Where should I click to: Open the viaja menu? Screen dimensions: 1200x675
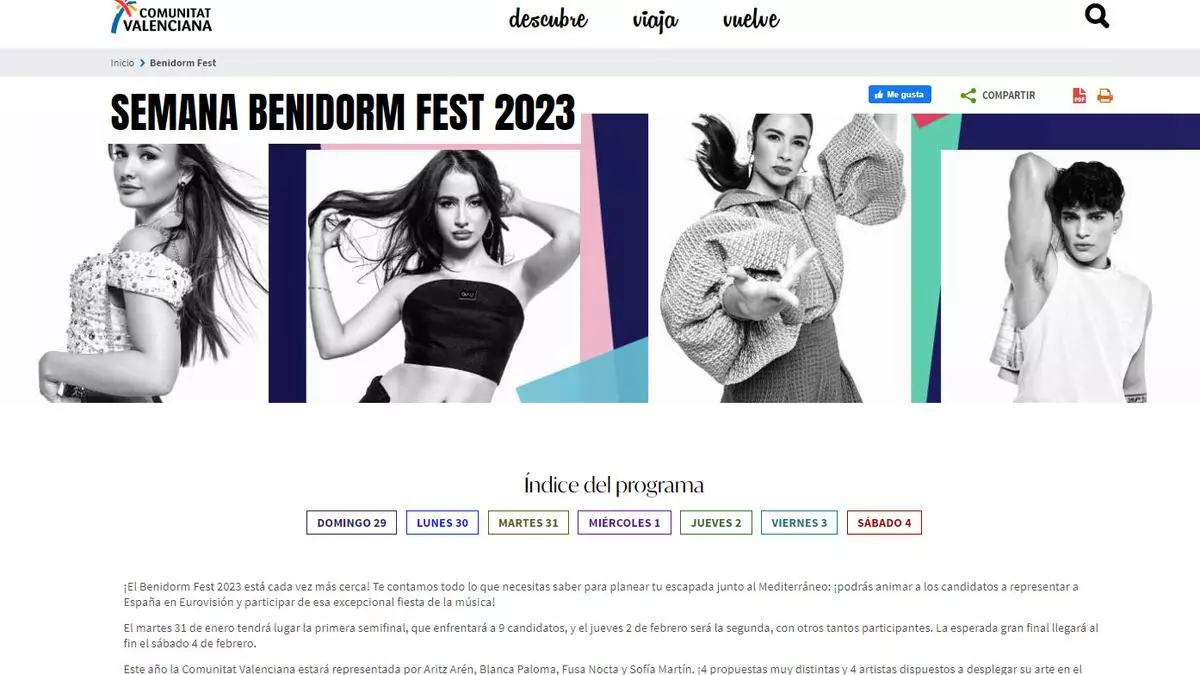click(x=655, y=20)
